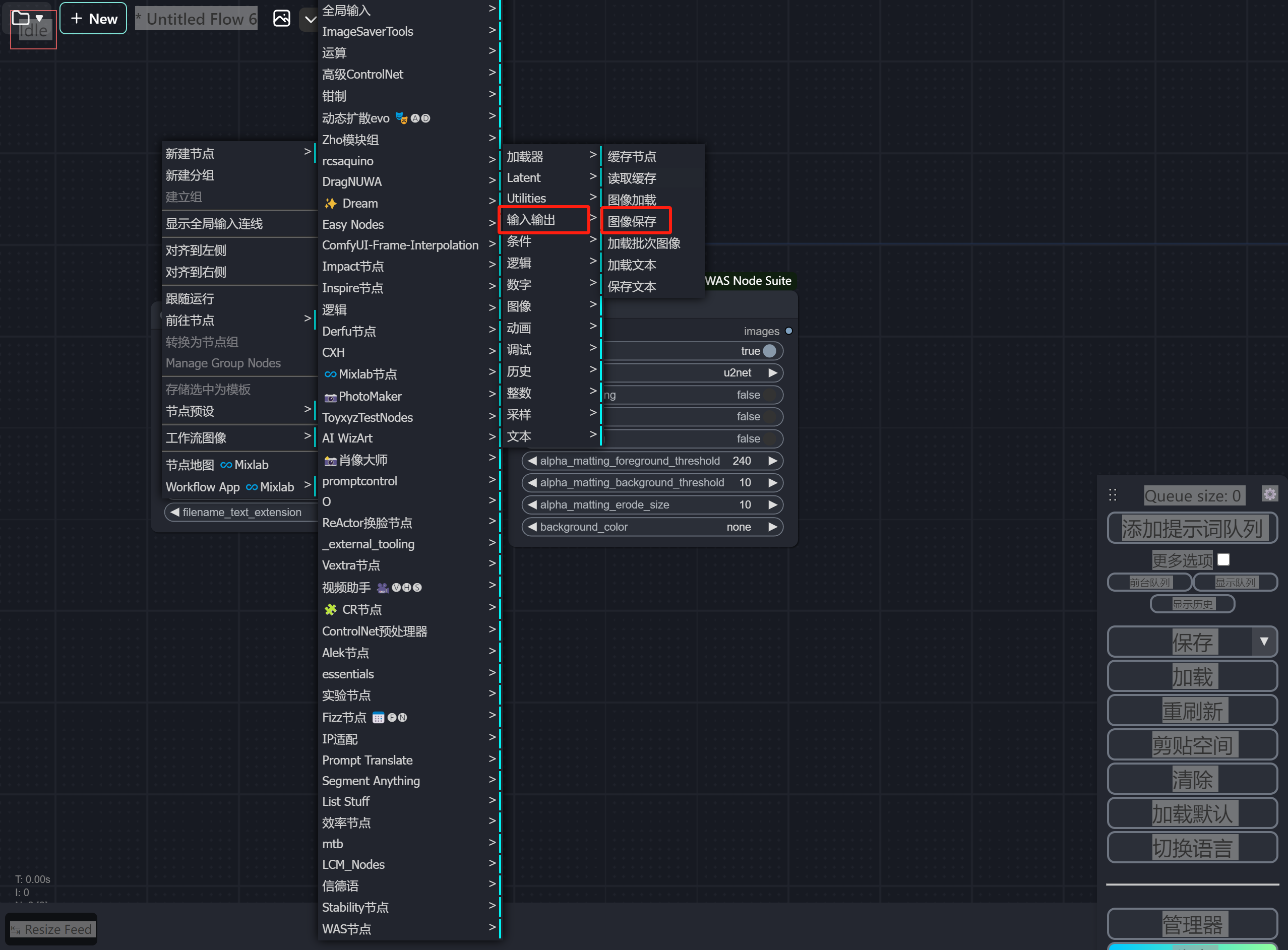The height and width of the screenshot is (950, 1288).
Task: Expand the chevron dropdown next to image icon
Action: tap(310, 20)
